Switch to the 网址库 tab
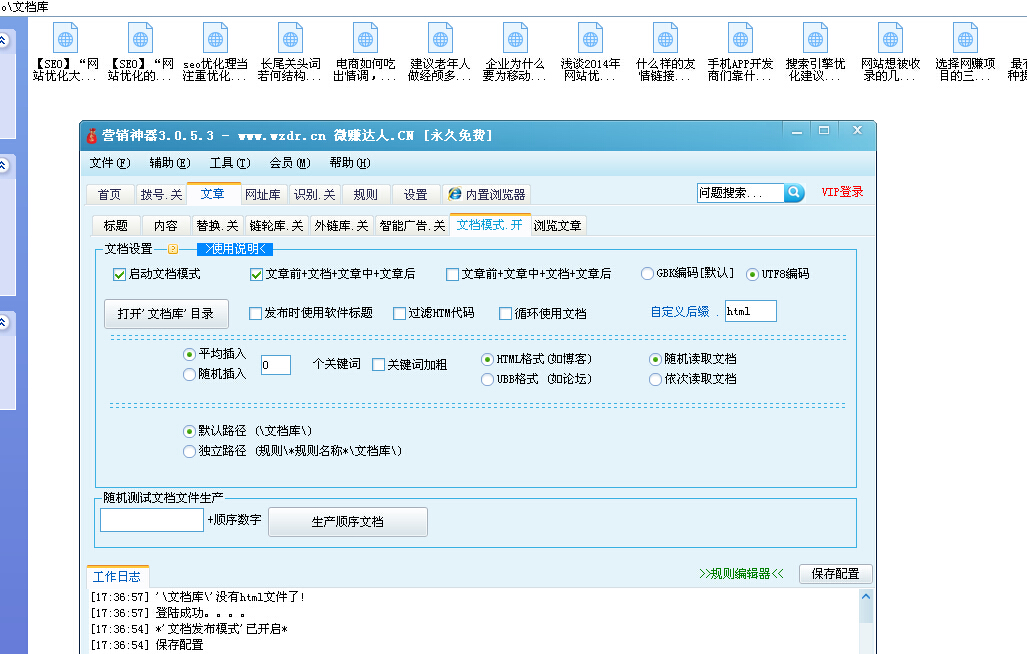Image resolution: width=1027 pixels, height=654 pixels. pyautogui.click(x=265, y=194)
